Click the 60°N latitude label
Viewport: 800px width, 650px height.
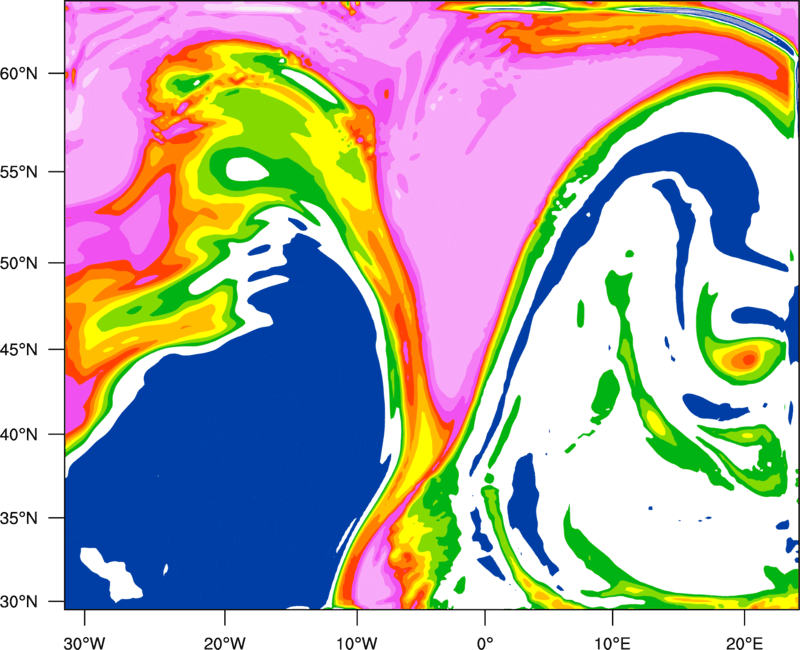point(19,74)
